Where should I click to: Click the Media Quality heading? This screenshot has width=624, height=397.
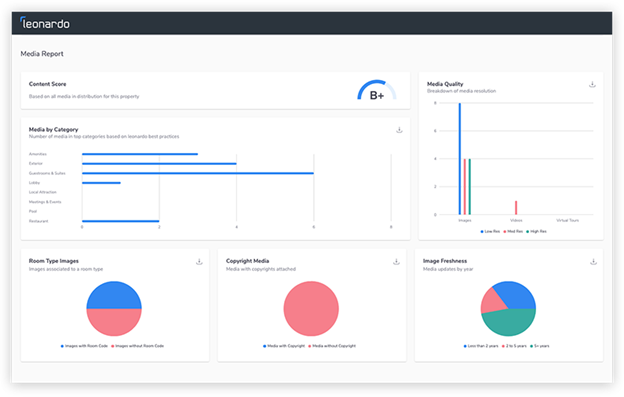point(445,84)
